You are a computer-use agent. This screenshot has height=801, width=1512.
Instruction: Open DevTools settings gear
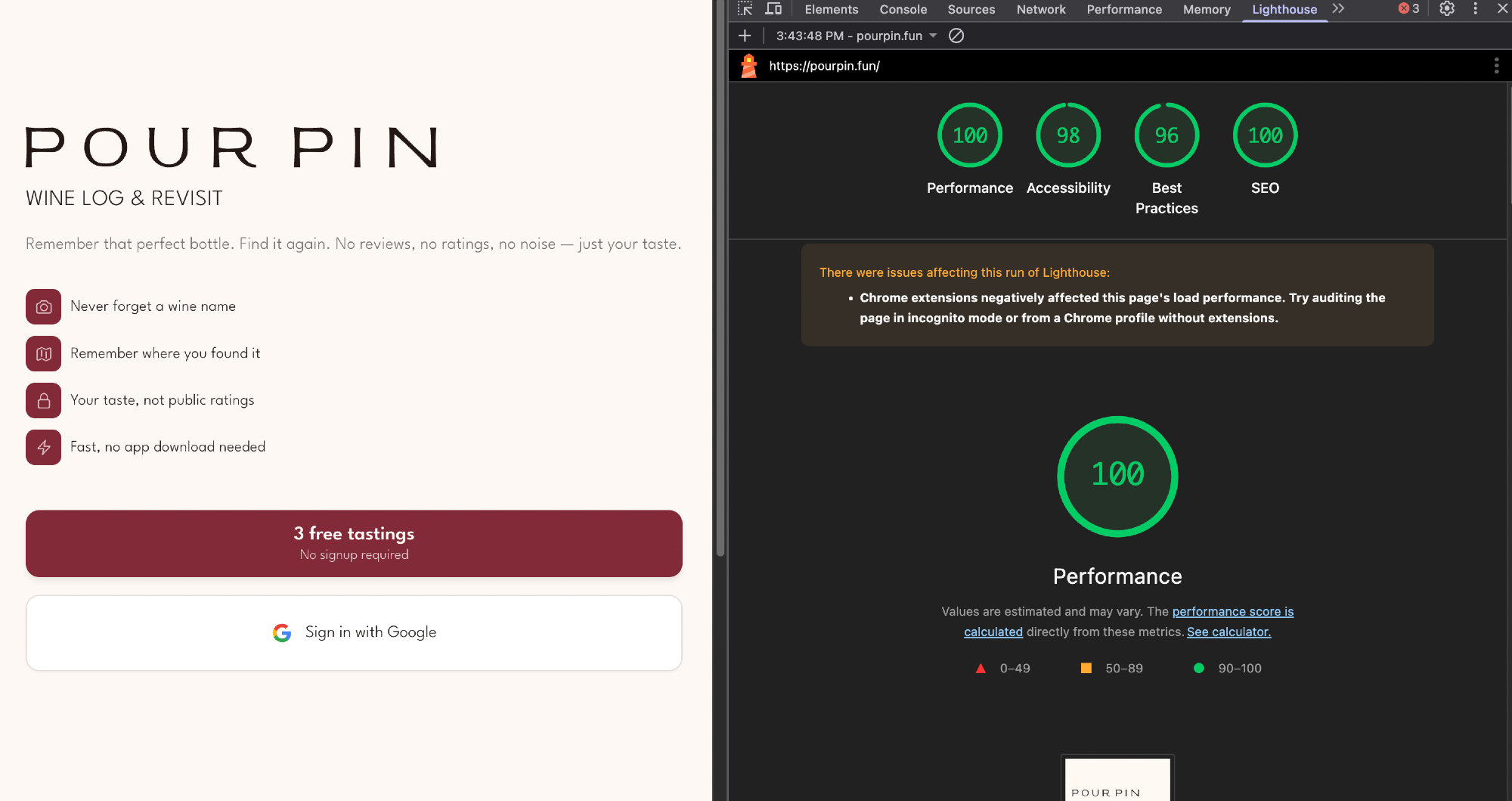[1446, 9]
